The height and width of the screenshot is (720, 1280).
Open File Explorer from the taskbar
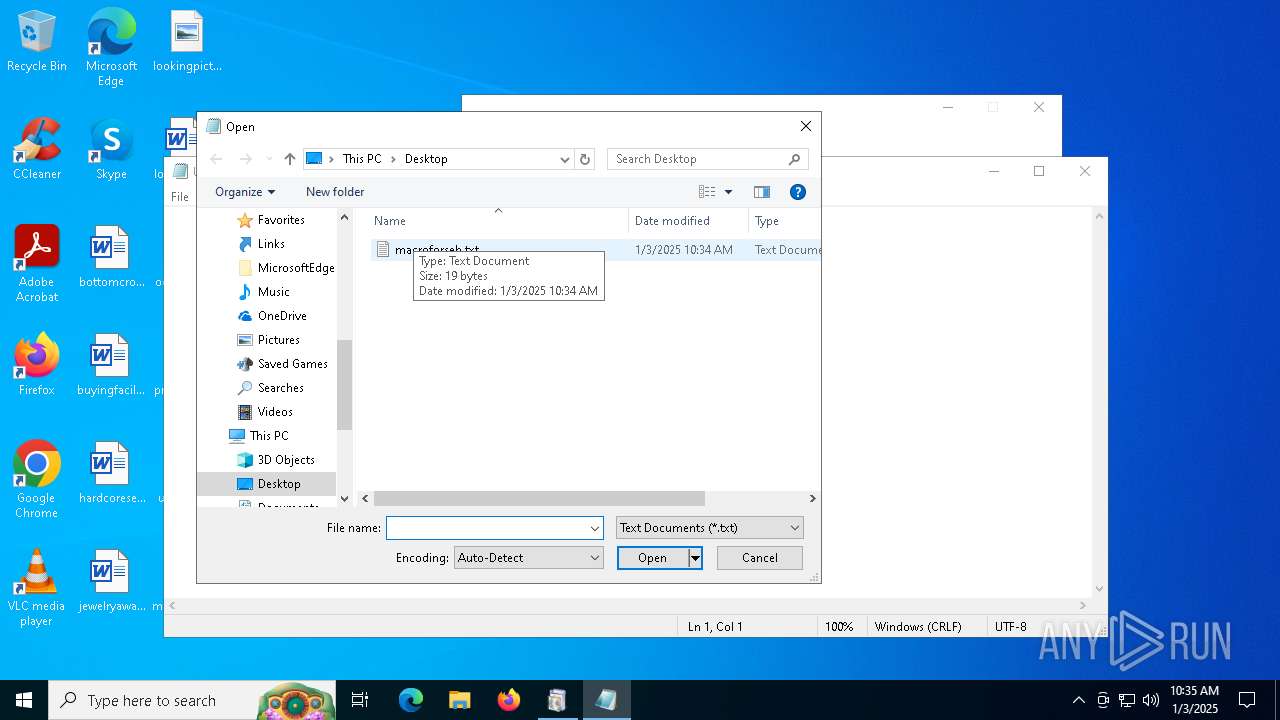(459, 700)
